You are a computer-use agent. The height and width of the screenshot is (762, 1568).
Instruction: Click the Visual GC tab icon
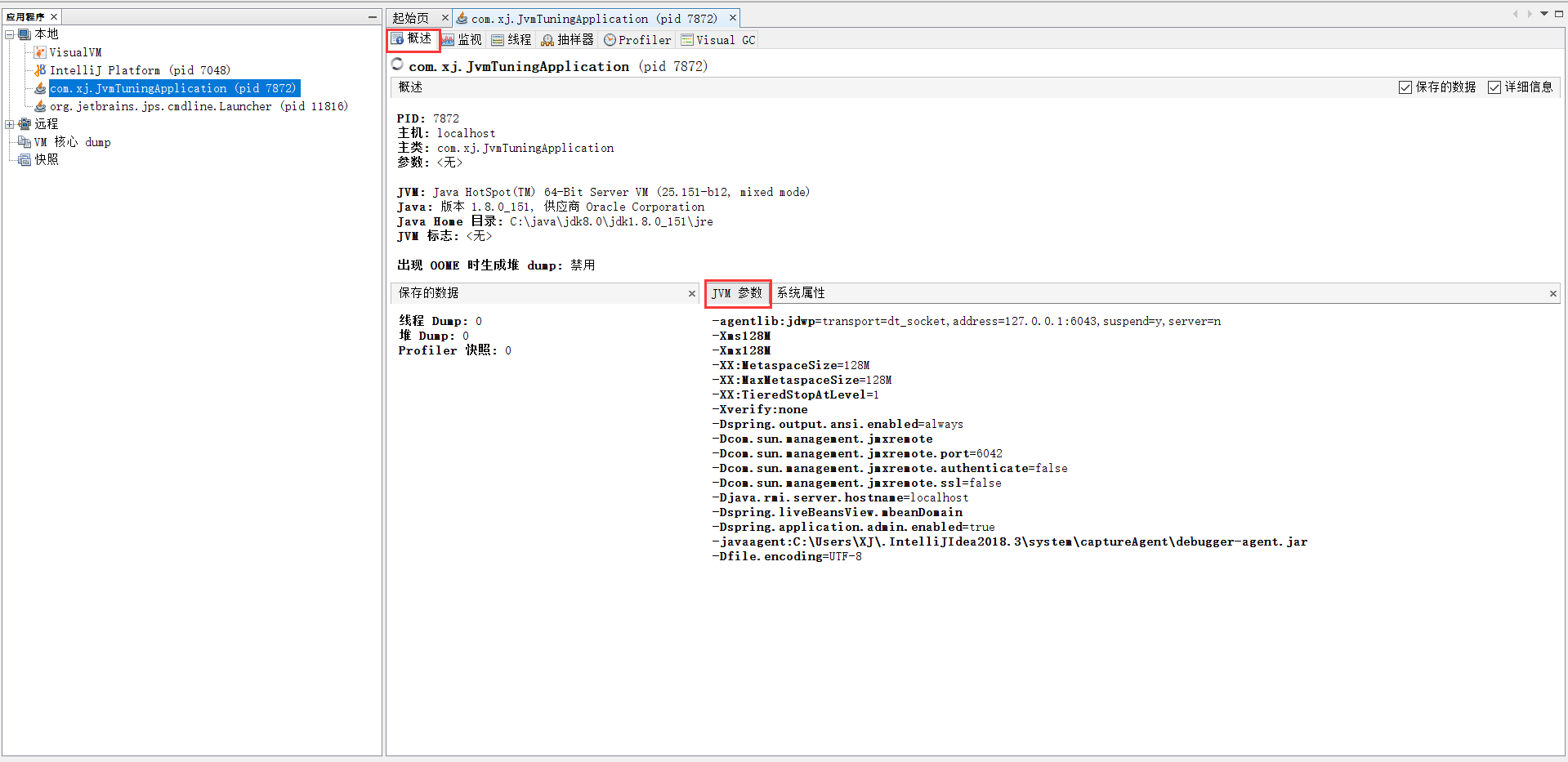click(687, 40)
